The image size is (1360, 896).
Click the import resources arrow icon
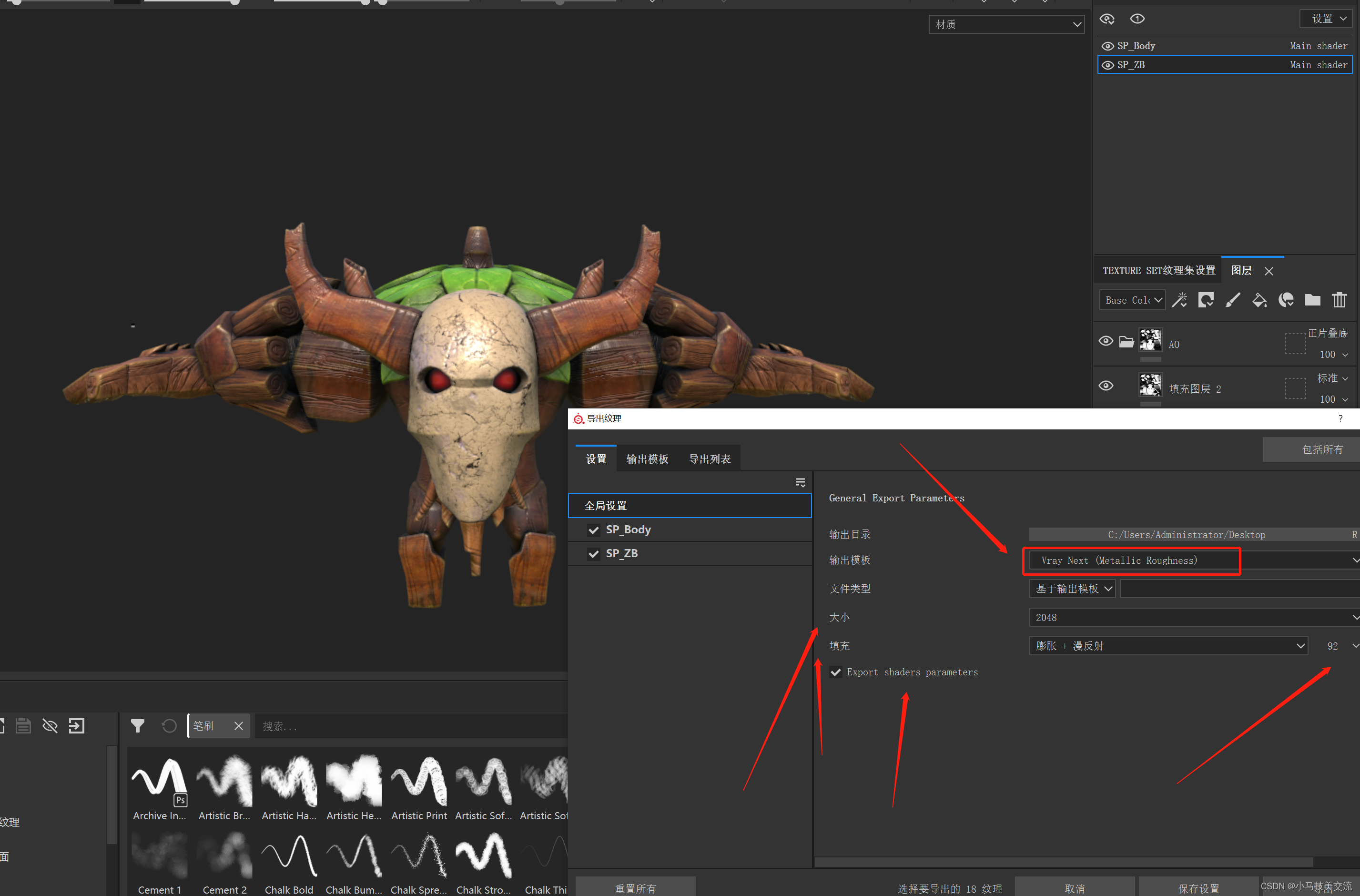coord(77,726)
